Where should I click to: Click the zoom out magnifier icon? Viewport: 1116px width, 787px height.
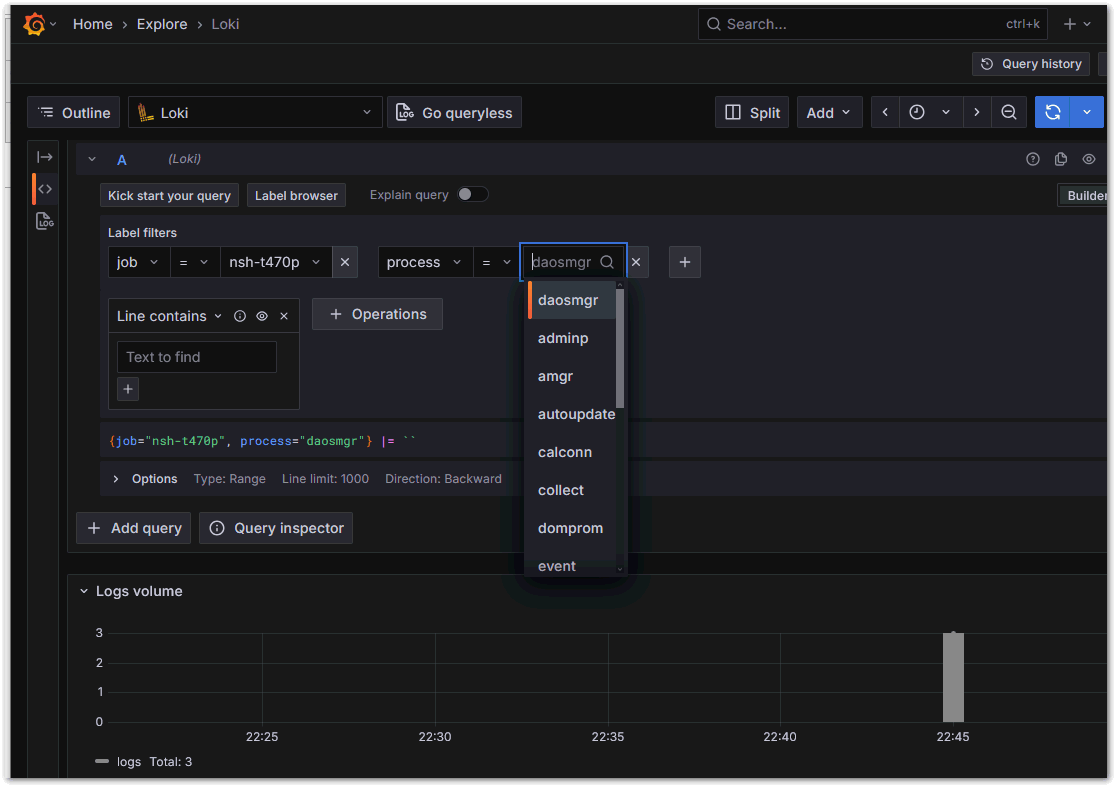pyautogui.click(x=1009, y=111)
